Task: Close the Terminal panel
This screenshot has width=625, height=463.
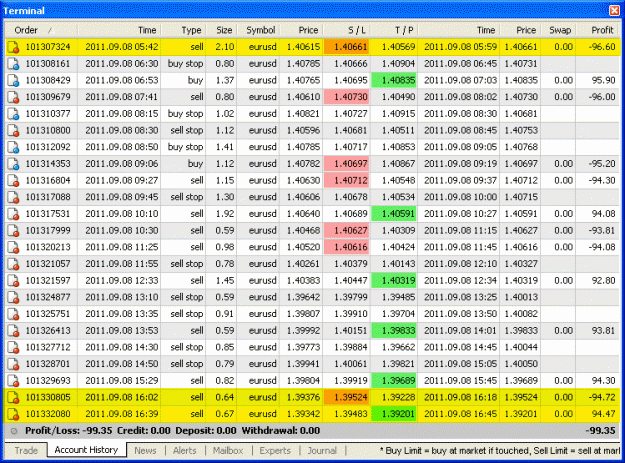Action: 614,10
